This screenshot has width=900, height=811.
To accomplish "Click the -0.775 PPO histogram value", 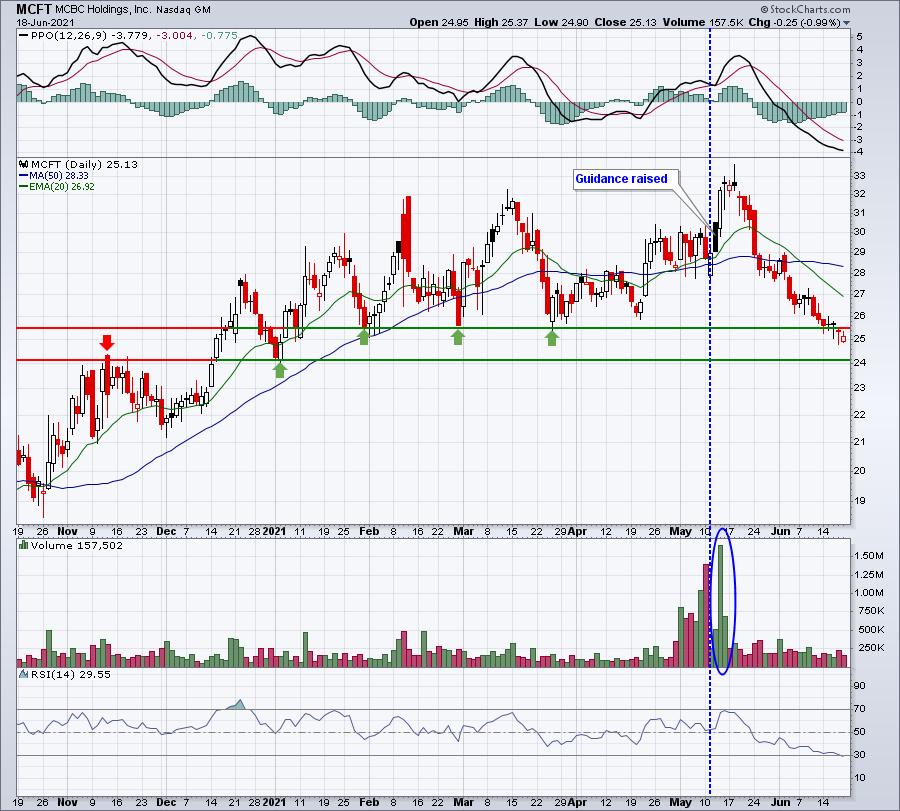I will coord(219,36).
